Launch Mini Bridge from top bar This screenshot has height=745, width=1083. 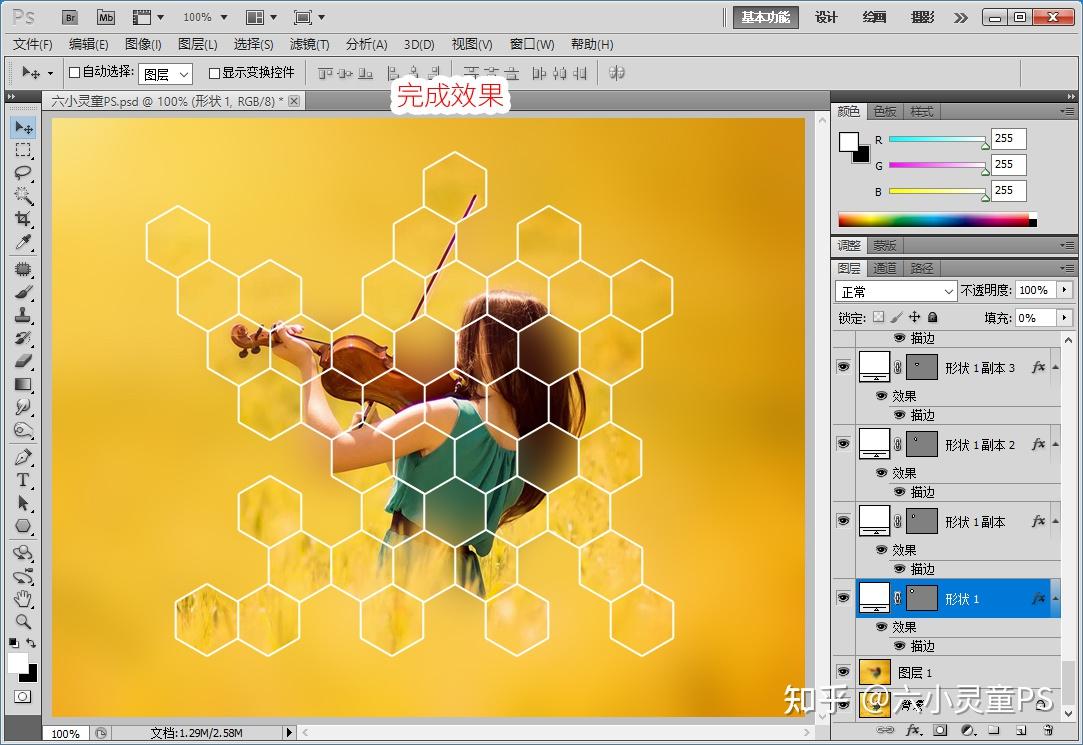pos(106,17)
